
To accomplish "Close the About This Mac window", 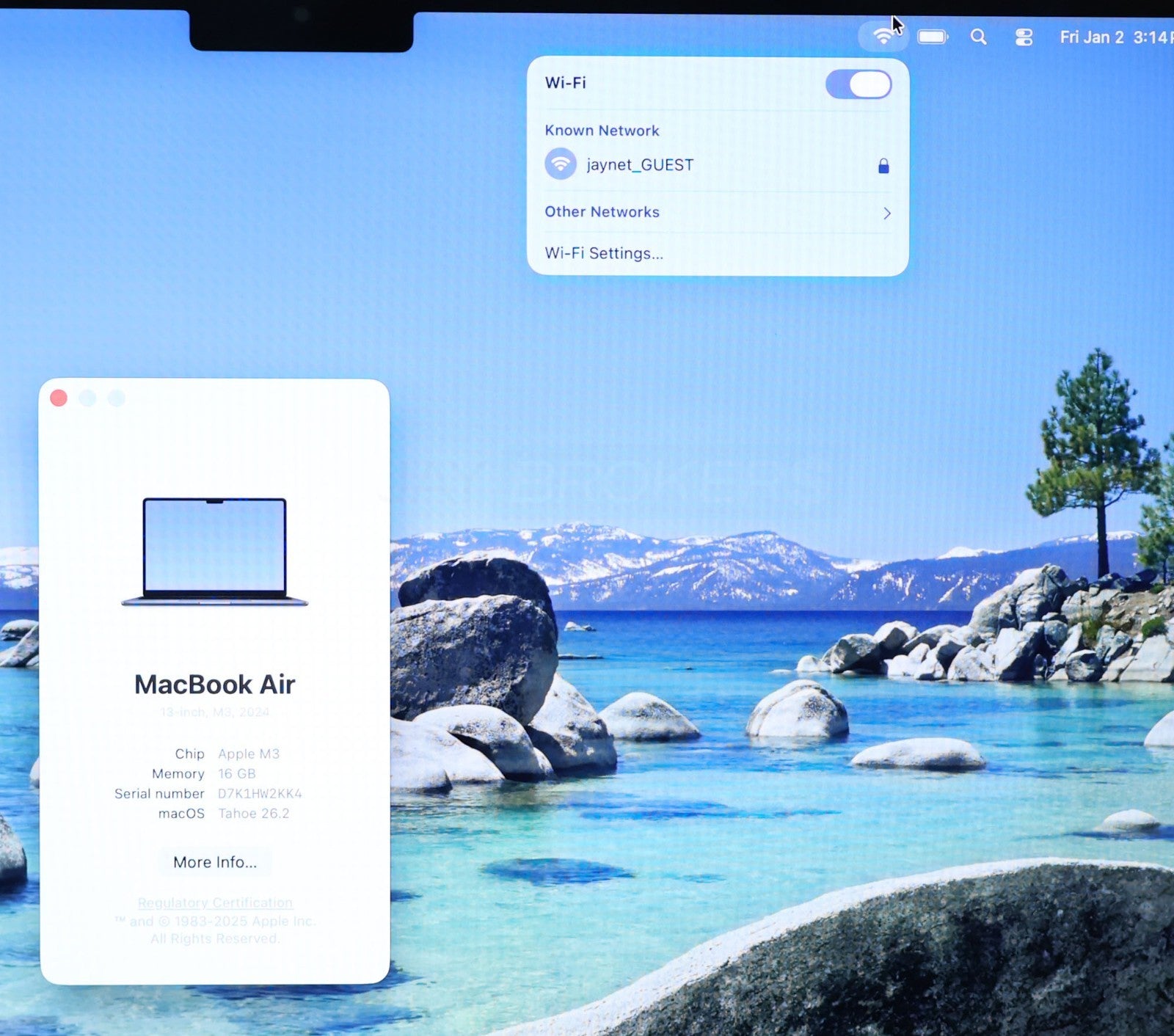I will click(59, 398).
